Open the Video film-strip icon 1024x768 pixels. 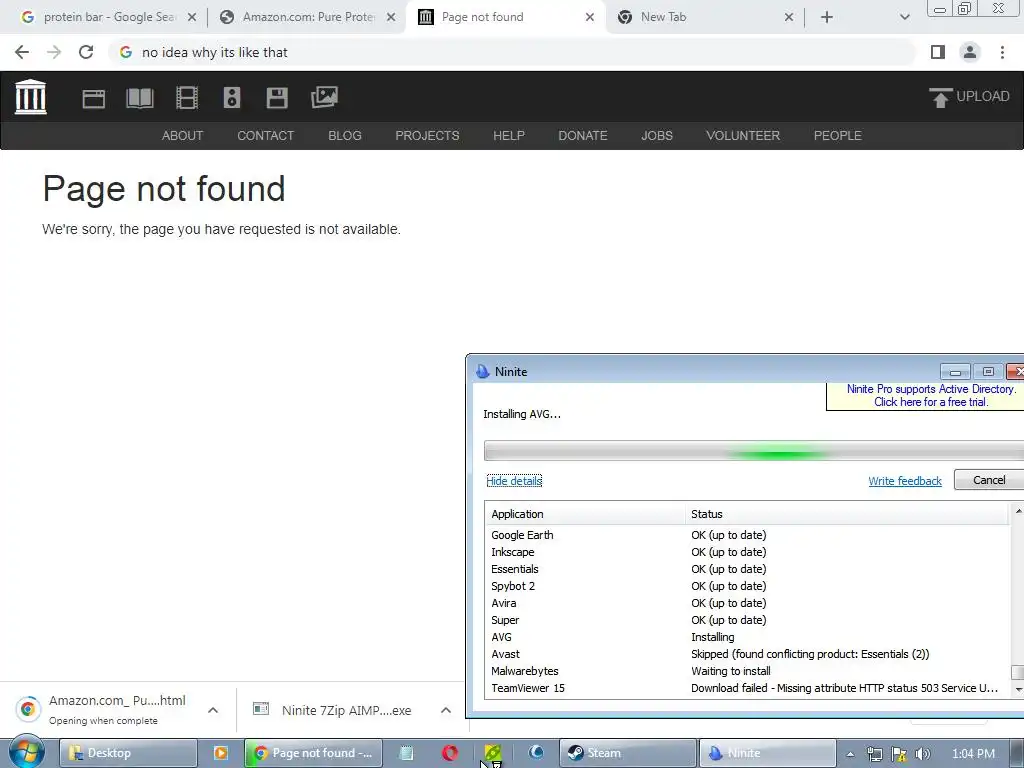click(187, 98)
